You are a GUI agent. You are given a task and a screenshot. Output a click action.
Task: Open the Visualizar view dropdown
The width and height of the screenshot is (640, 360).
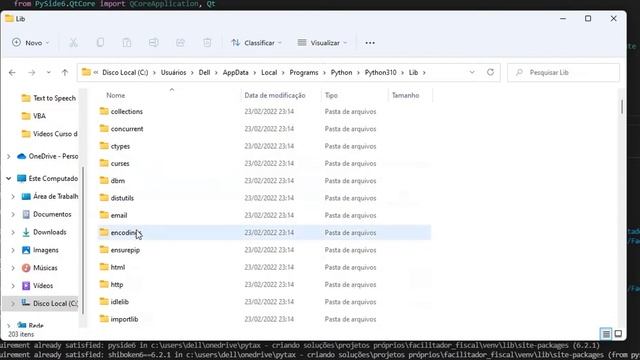[322, 42]
